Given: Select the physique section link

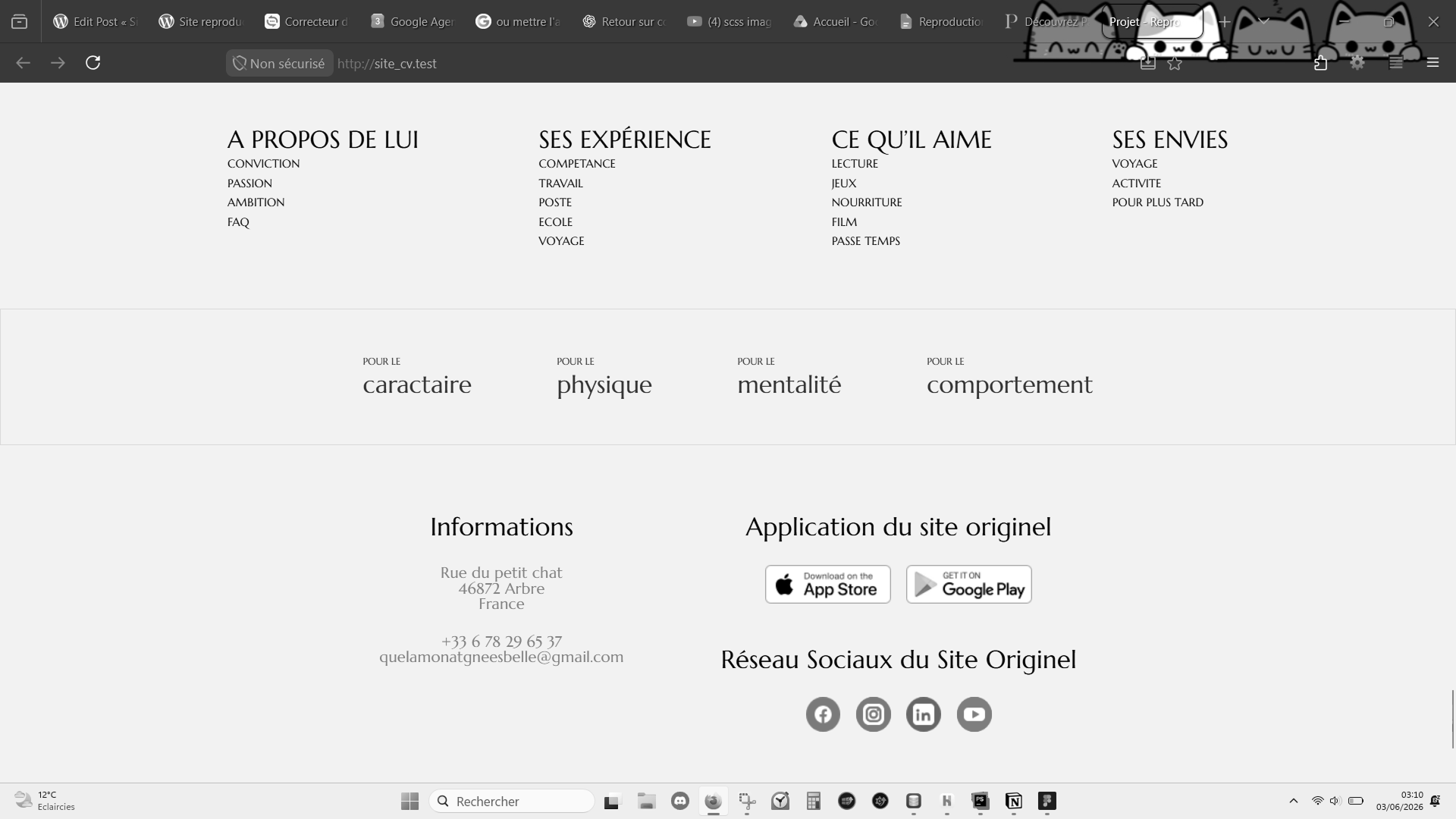Looking at the screenshot, I should click(x=604, y=378).
